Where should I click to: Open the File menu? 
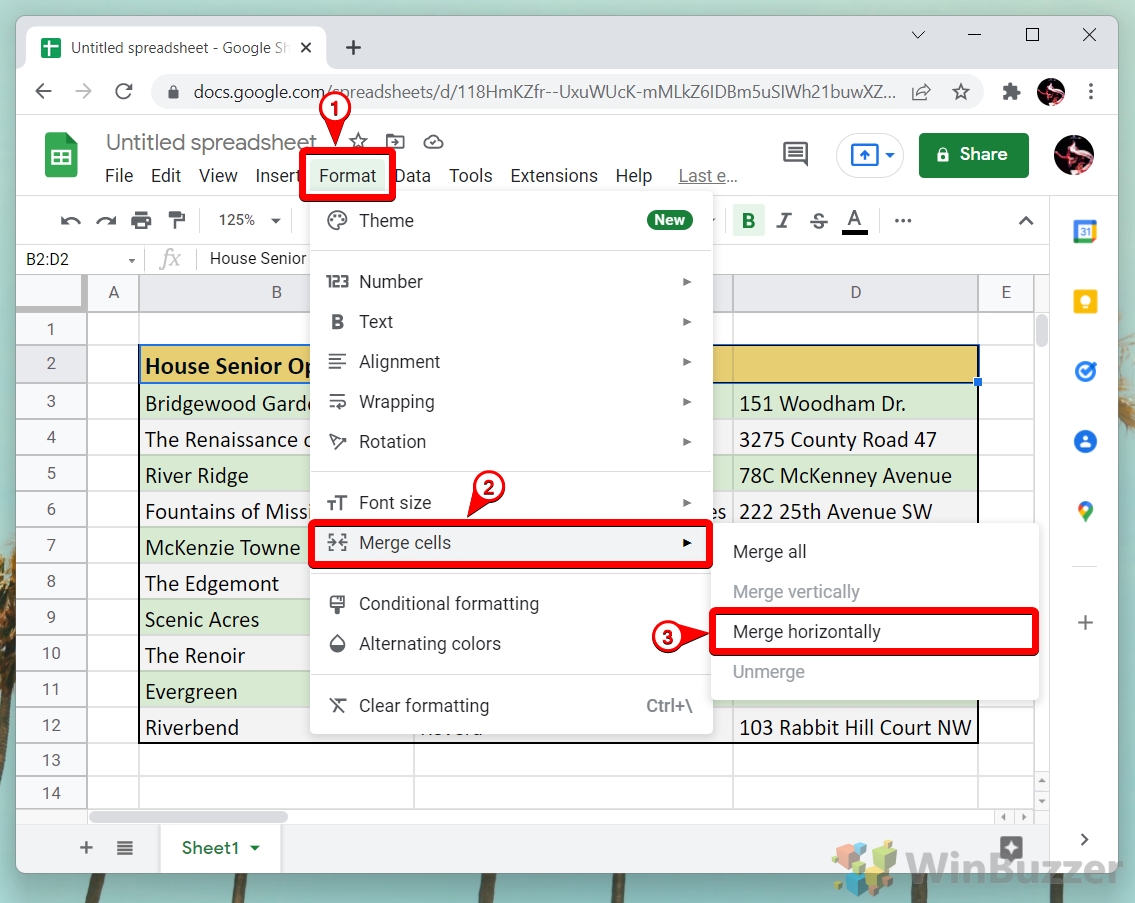[x=119, y=176]
